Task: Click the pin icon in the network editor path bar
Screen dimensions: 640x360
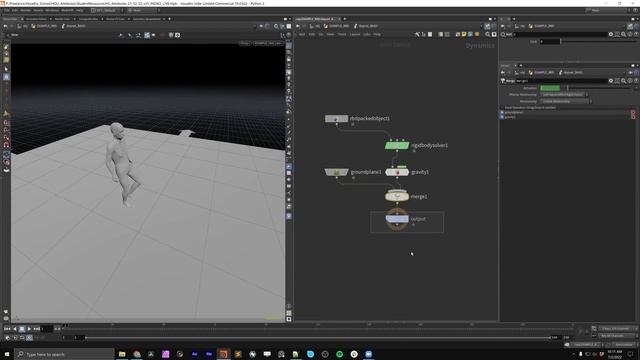Action: [487, 26]
